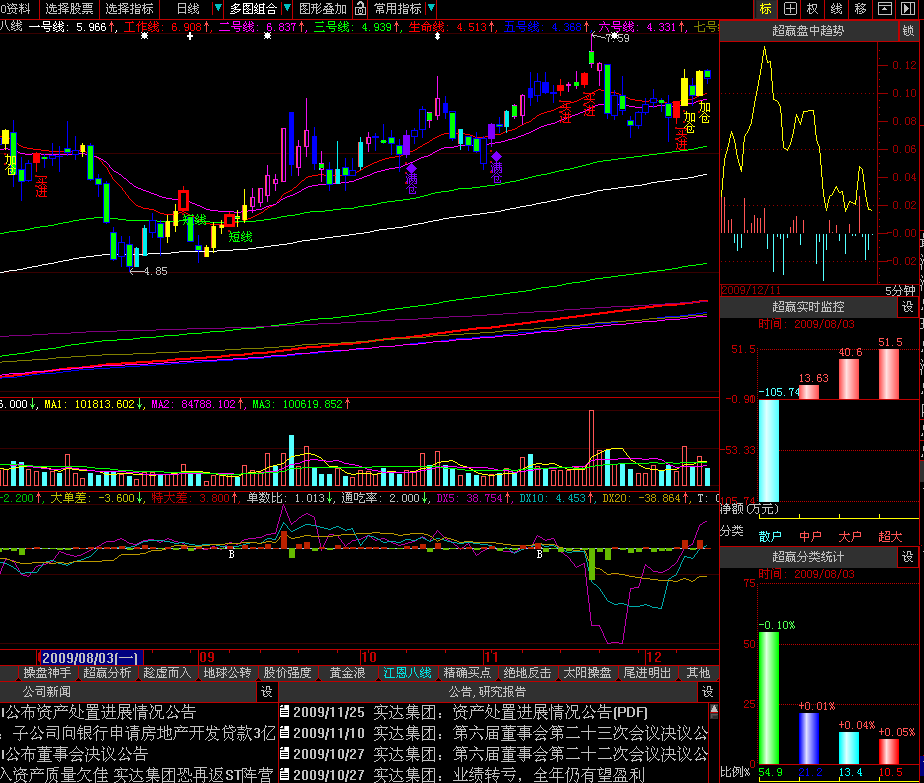
Task: Click the padlock icon beside 图形叠加
Action: (x=361, y=9)
